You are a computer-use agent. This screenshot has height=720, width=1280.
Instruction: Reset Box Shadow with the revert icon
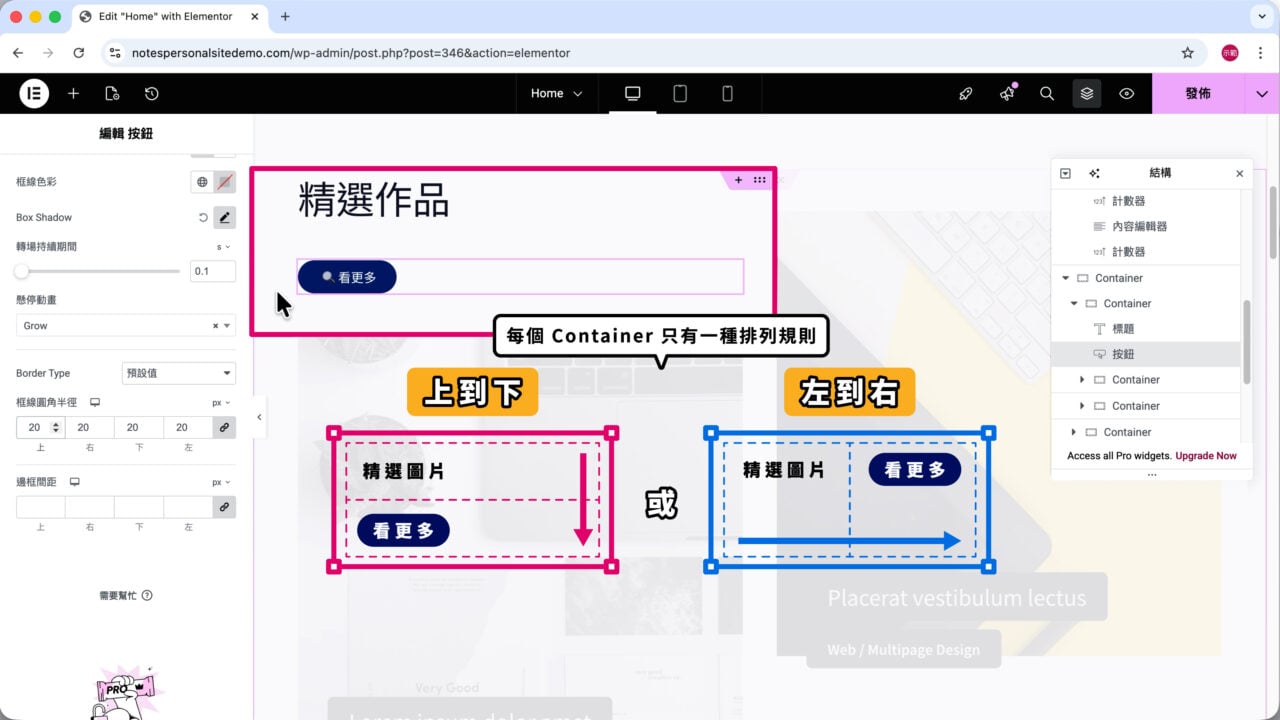click(x=203, y=217)
